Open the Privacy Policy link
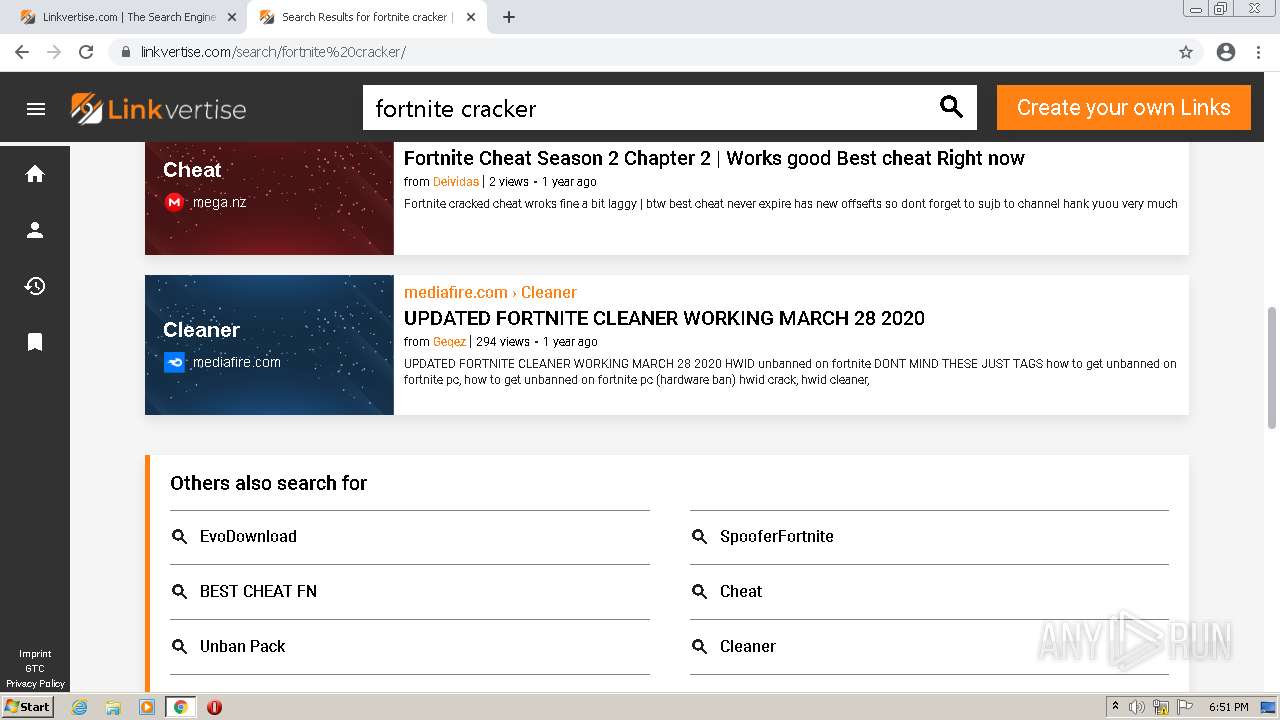The height and width of the screenshot is (720, 1280). pyautogui.click(x=35, y=684)
